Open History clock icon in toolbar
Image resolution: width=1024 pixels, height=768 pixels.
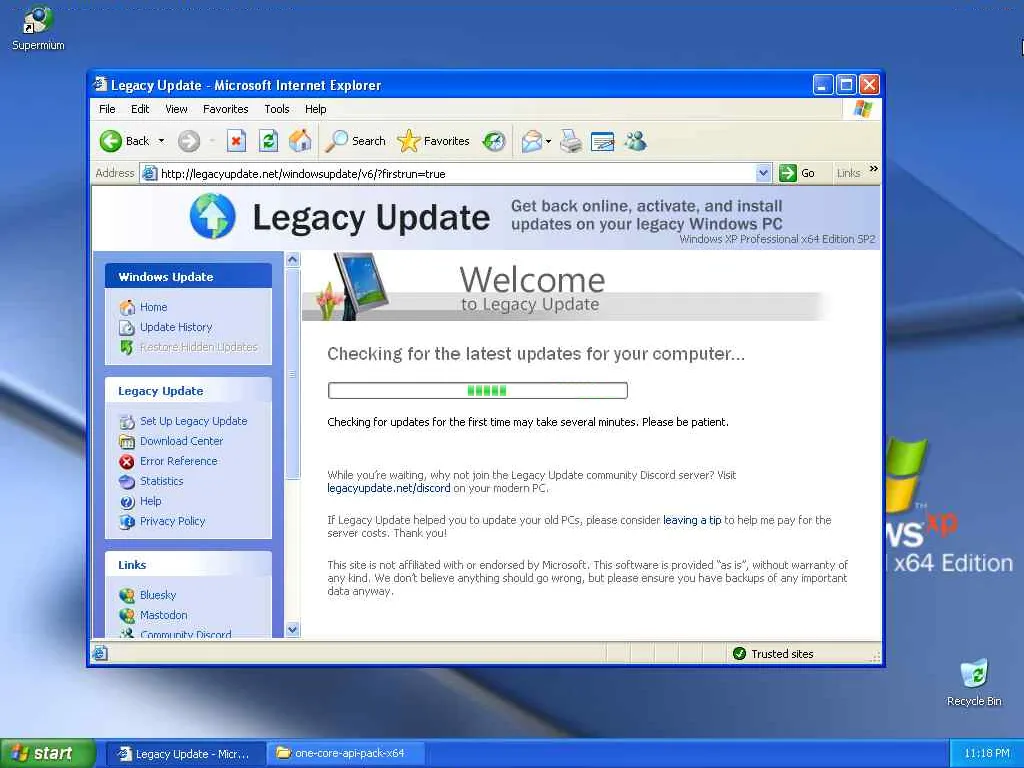coord(494,141)
